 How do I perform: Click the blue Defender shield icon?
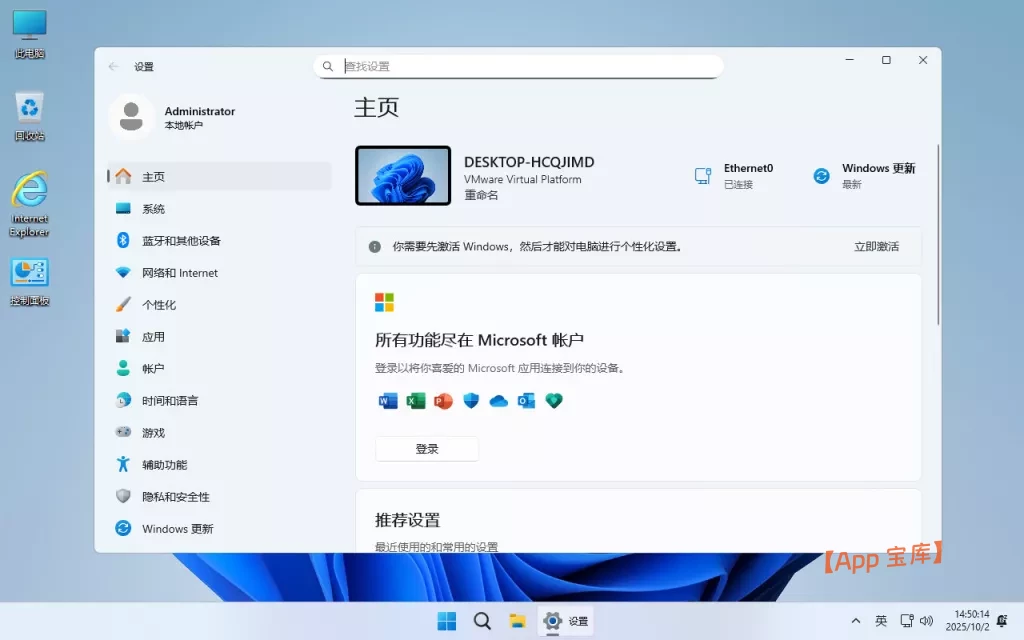(470, 400)
